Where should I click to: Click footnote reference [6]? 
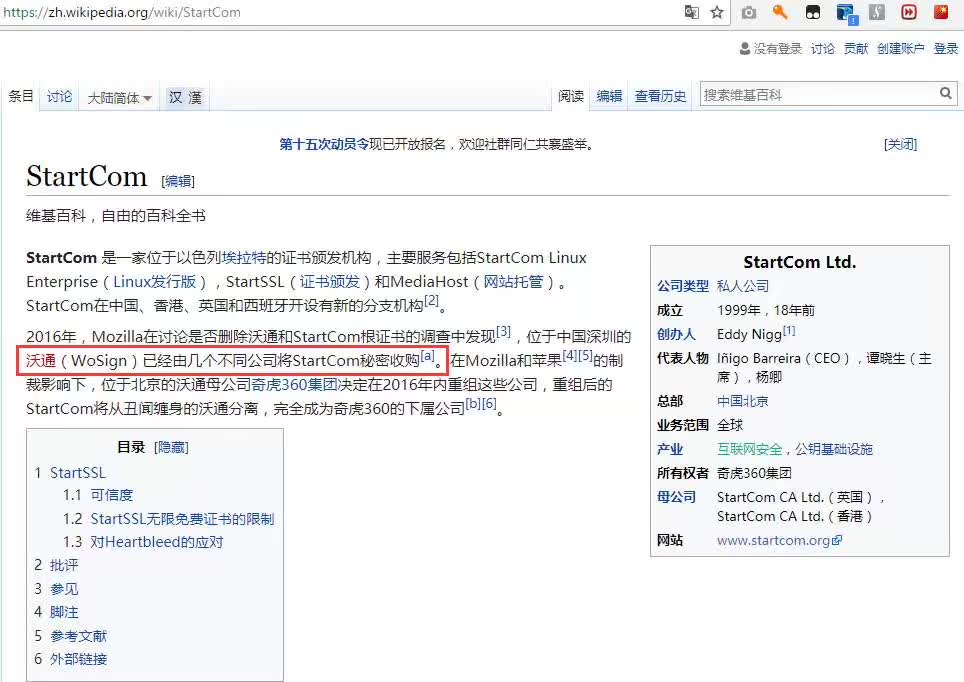point(489,403)
